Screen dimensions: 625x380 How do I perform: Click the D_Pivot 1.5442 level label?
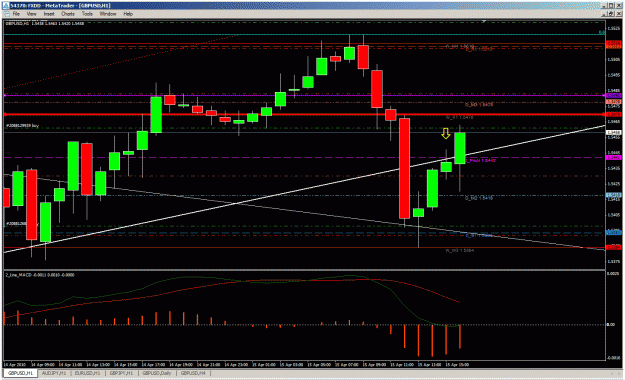point(480,160)
